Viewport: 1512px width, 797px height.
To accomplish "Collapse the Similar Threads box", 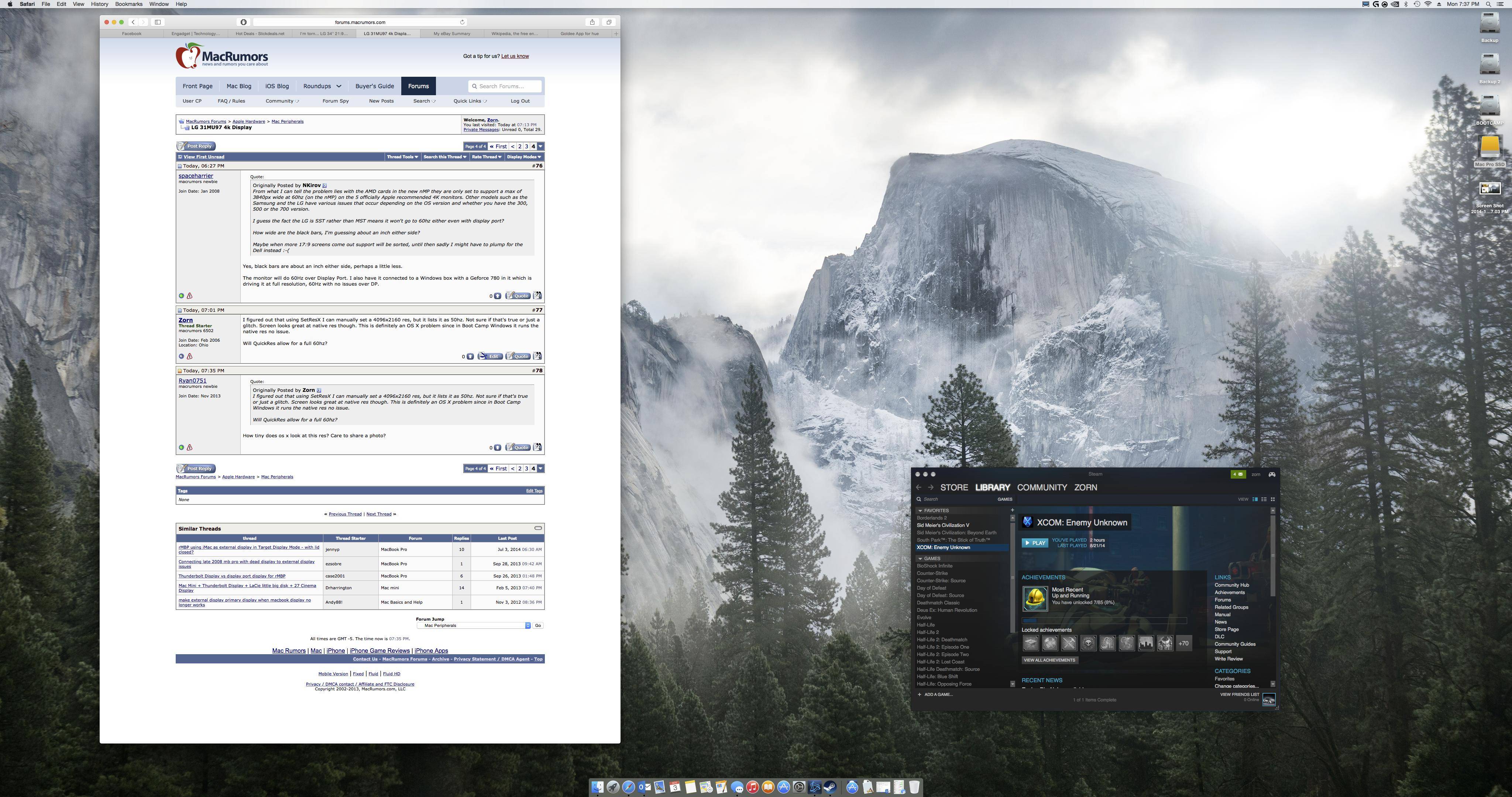I will (x=537, y=528).
